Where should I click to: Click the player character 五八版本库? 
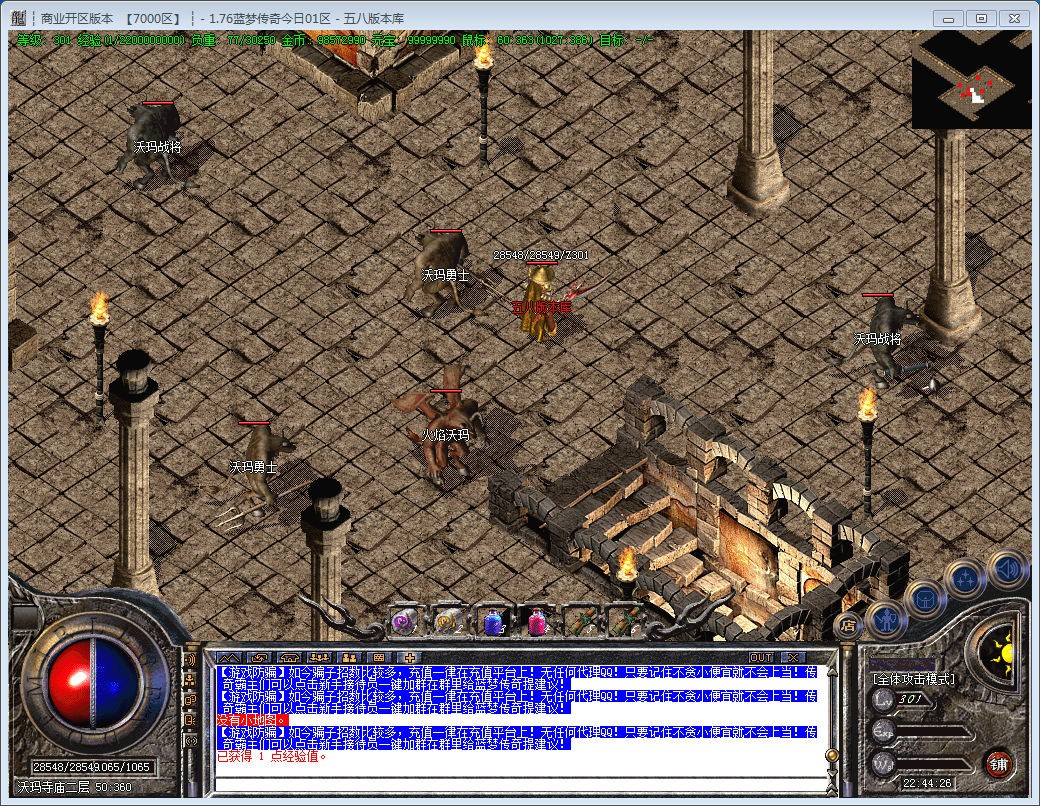pos(541,305)
